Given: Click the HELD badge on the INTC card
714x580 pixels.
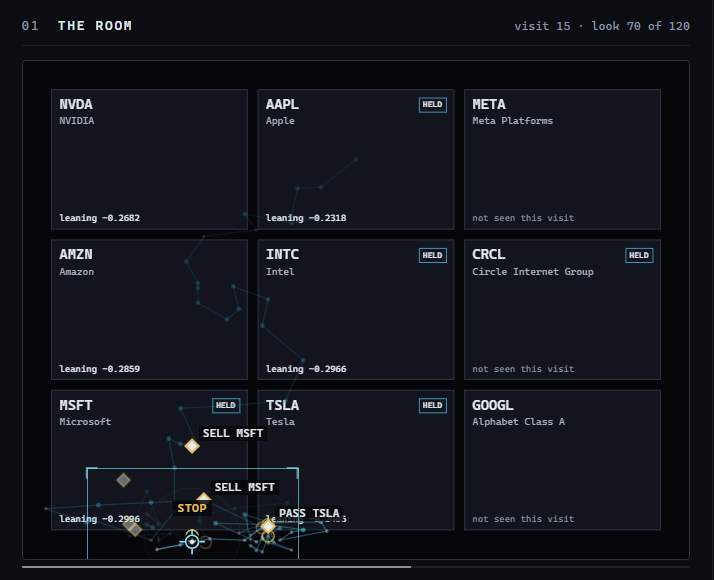Looking at the screenshot, I should point(433,255).
